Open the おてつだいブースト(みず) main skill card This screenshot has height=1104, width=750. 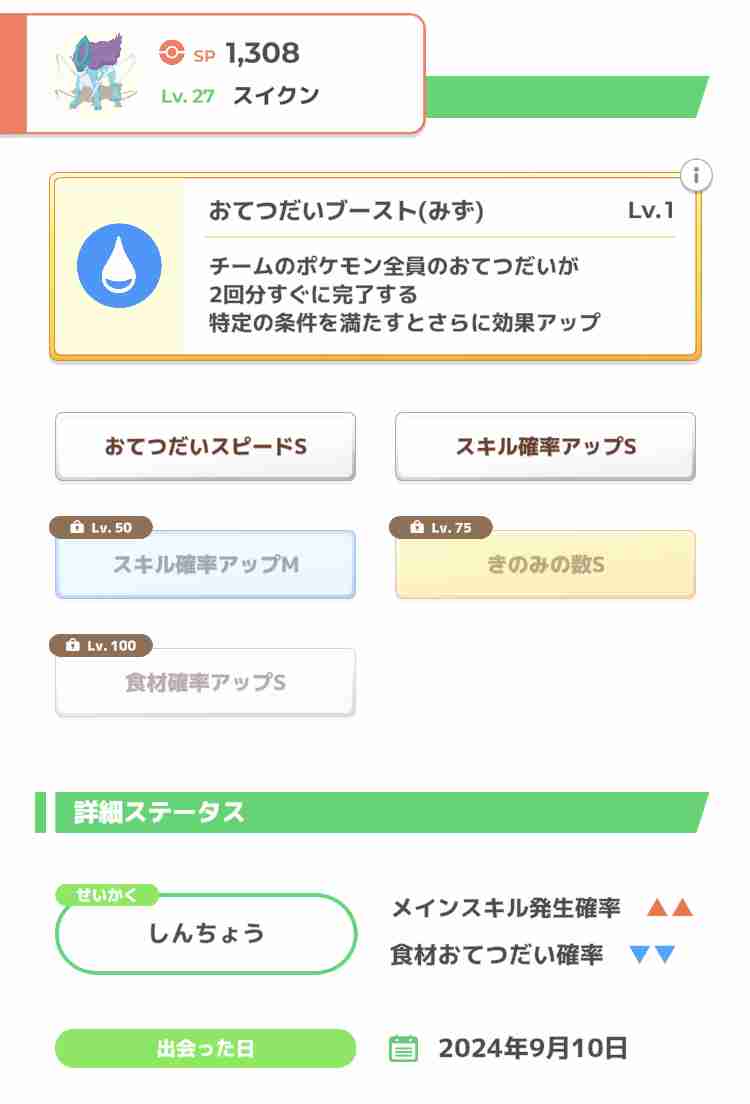(x=375, y=267)
